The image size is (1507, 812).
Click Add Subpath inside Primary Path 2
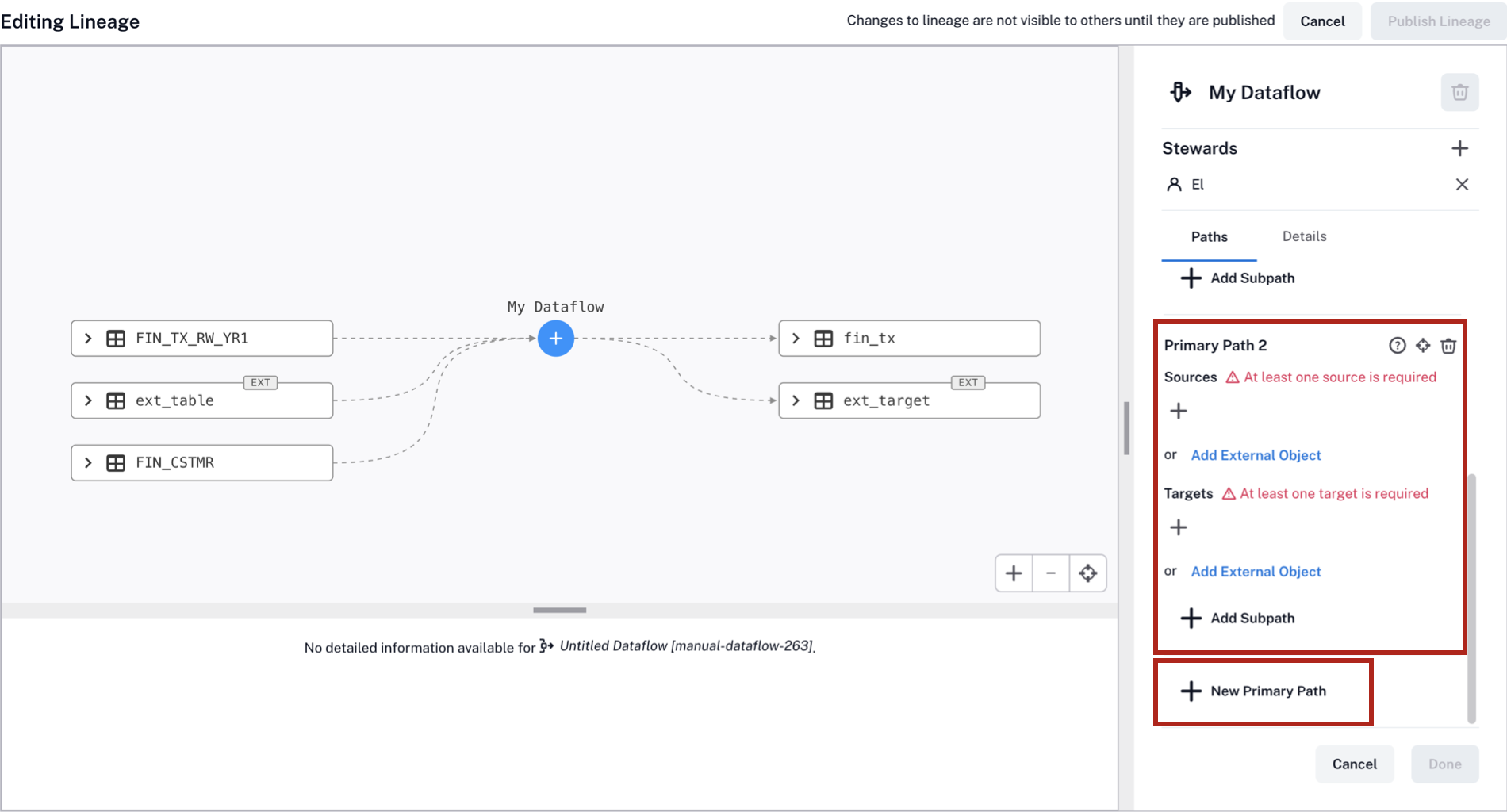(1237, 619)
